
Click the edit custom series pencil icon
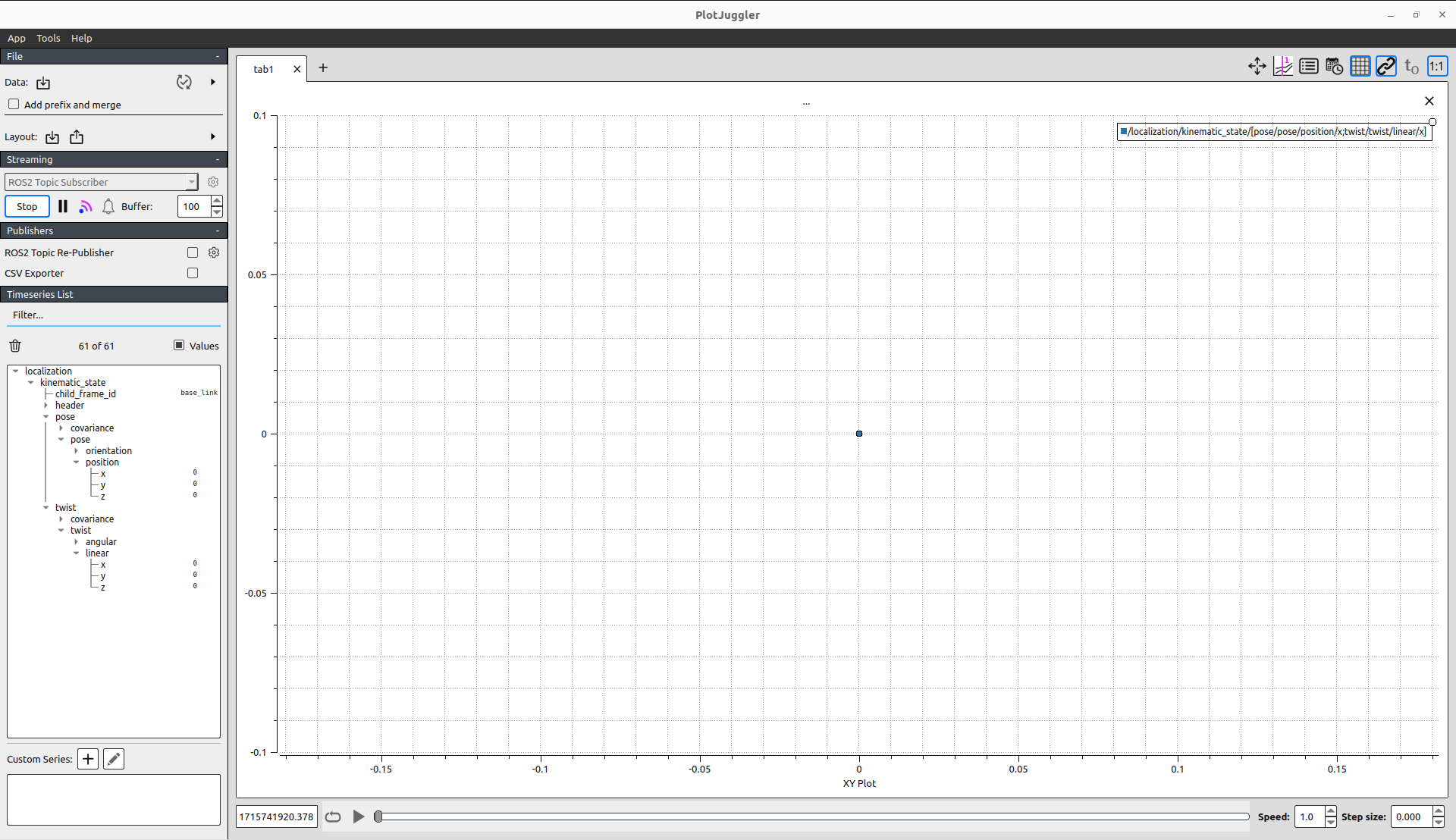click(x=114, y=759)
